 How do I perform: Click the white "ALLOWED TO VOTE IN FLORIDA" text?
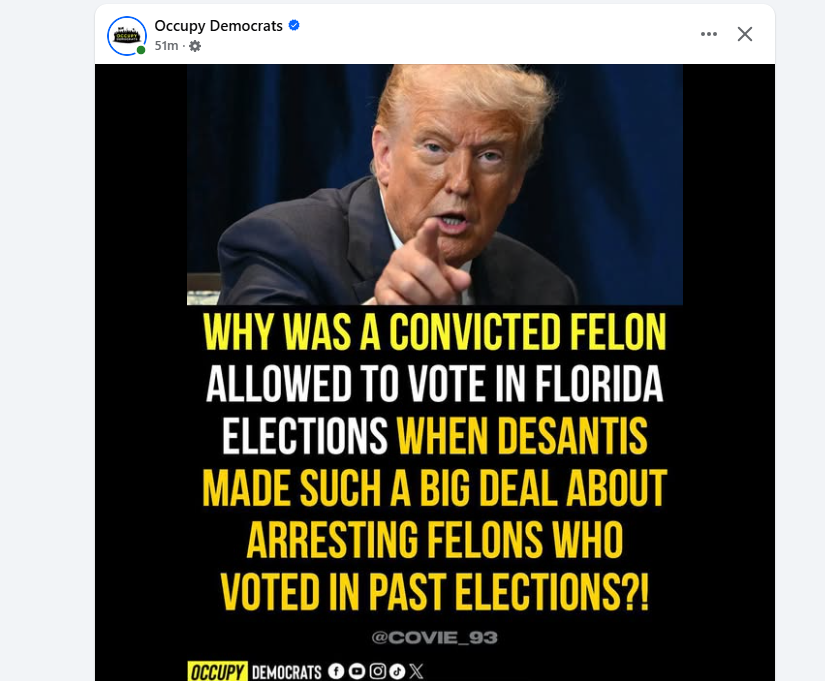pyautogui.click(x=435, y=385)
